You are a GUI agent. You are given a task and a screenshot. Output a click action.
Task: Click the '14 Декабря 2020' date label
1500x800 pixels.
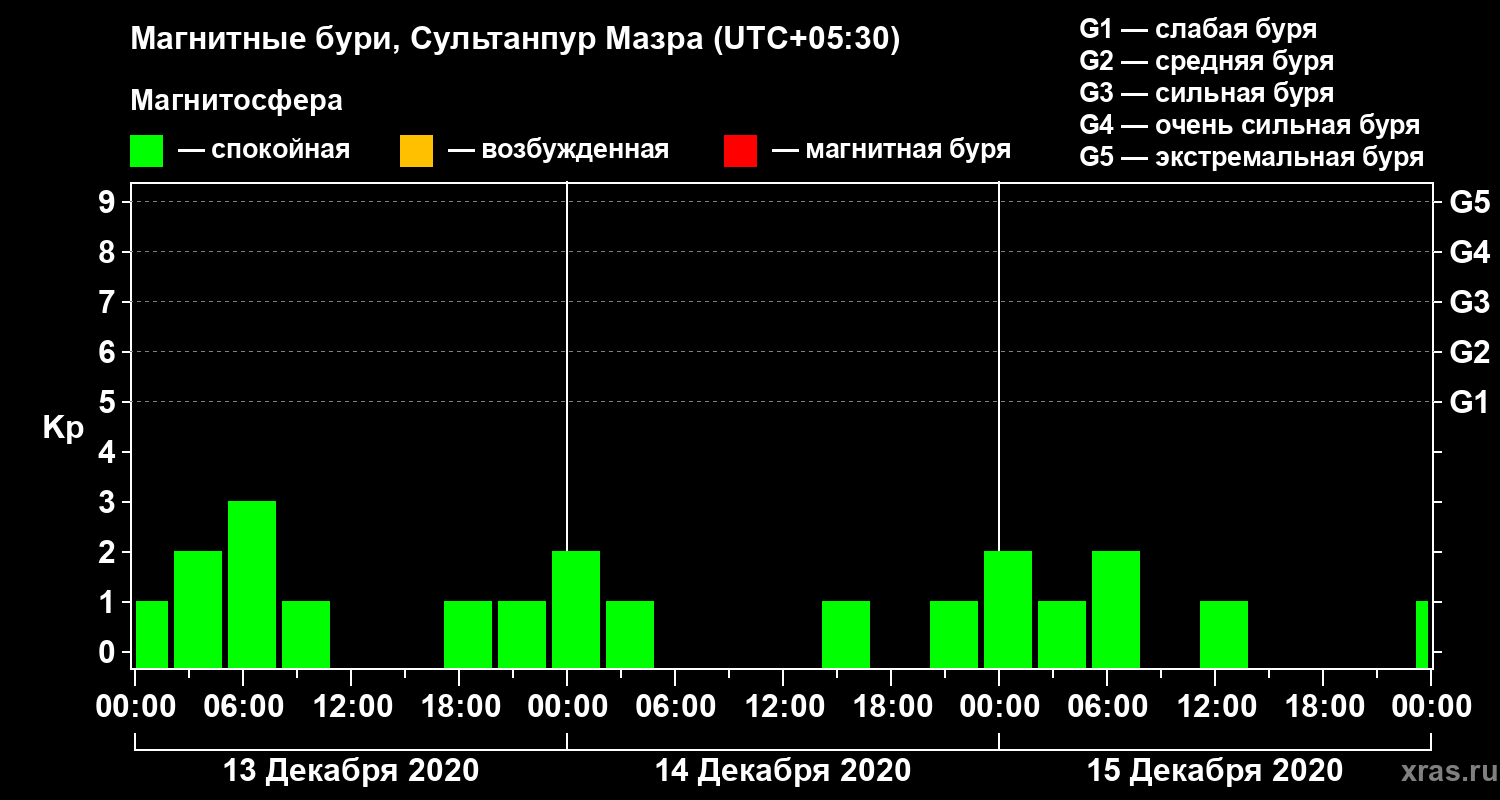pos(783,771)
